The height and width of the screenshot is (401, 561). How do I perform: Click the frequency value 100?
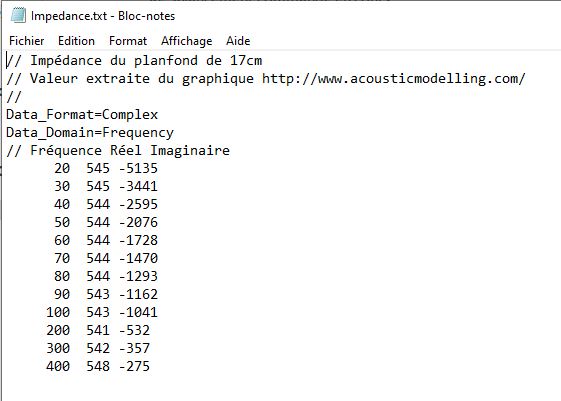point(58,312)
